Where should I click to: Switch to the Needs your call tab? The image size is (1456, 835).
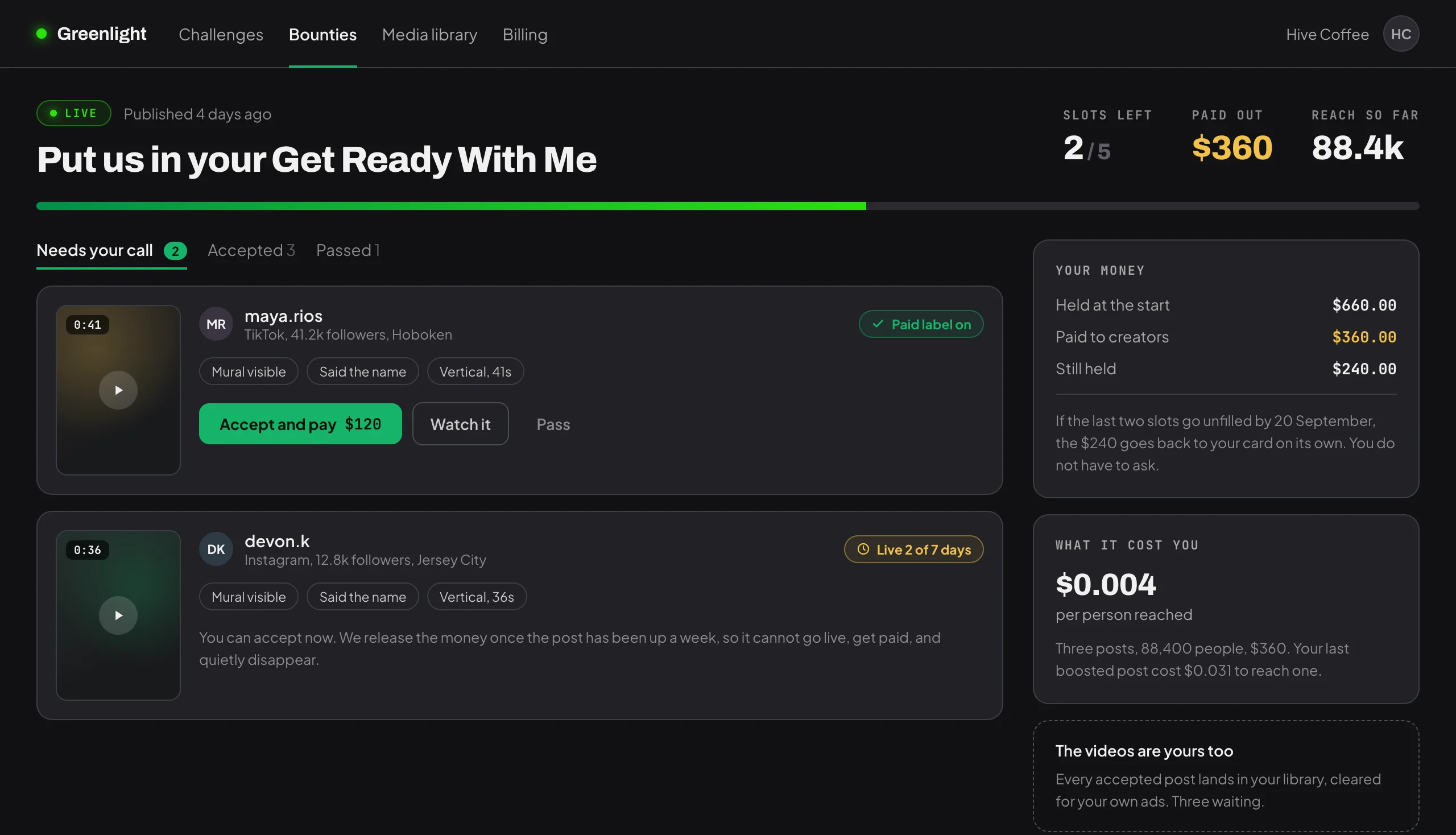pos(112,251)
